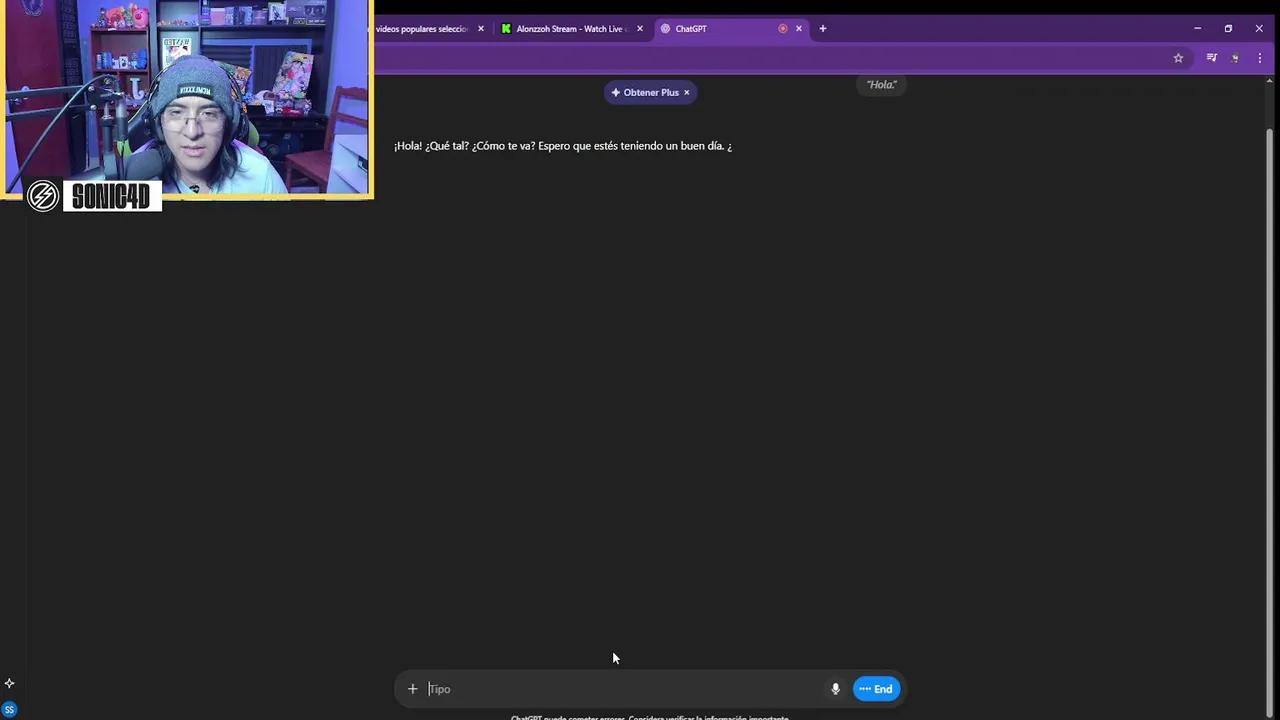Screen dimensions: 1280x720
Task: Click the ¡Hola! ¿Qué tal? response text
Action: coord(563,146)
